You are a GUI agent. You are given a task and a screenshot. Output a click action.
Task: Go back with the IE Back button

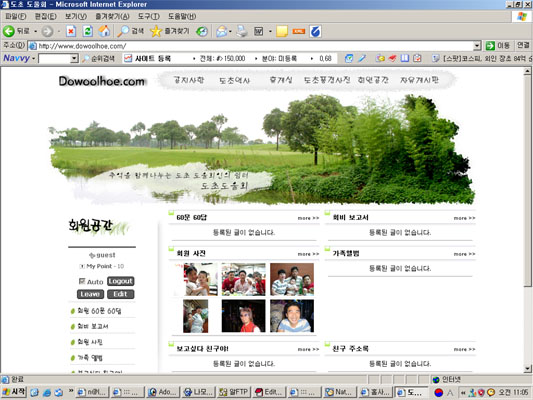click(16, 31)
